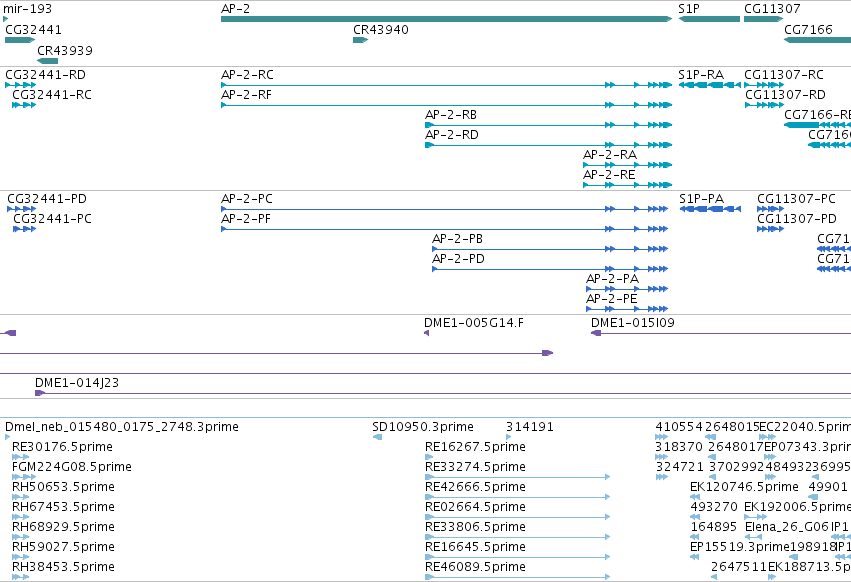The image size is (851, 582).
Task: Select the AP-2 gene bar
Action: (x=446, y=19)
